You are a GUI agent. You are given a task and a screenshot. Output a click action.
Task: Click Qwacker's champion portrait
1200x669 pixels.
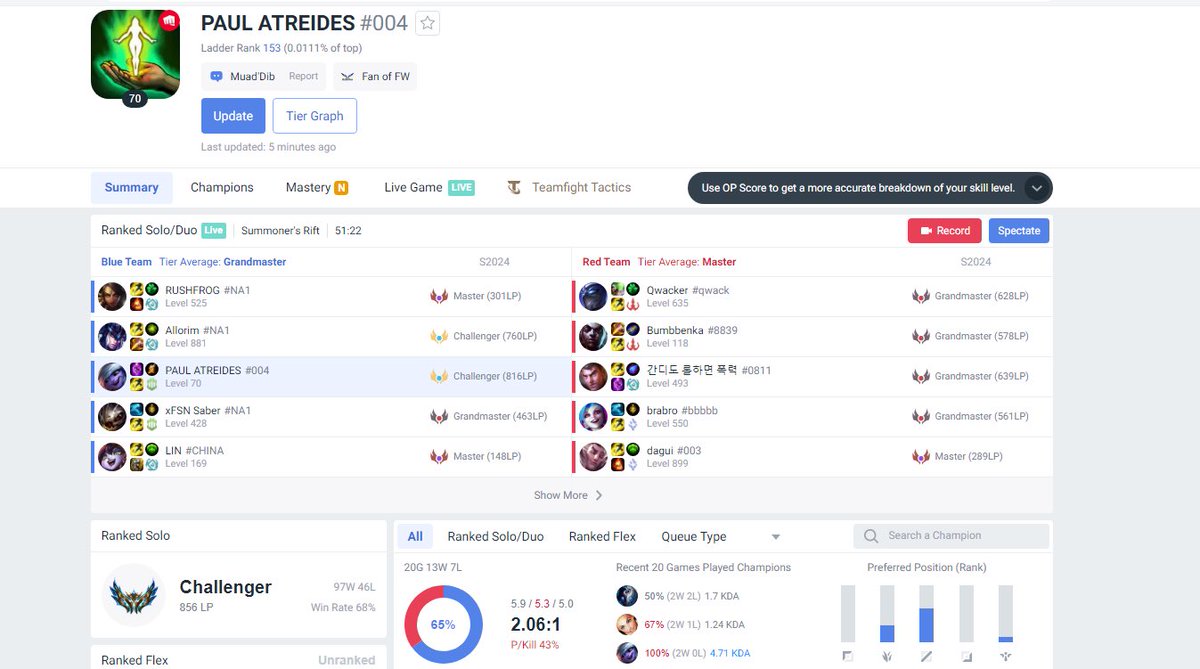(593, 296)
